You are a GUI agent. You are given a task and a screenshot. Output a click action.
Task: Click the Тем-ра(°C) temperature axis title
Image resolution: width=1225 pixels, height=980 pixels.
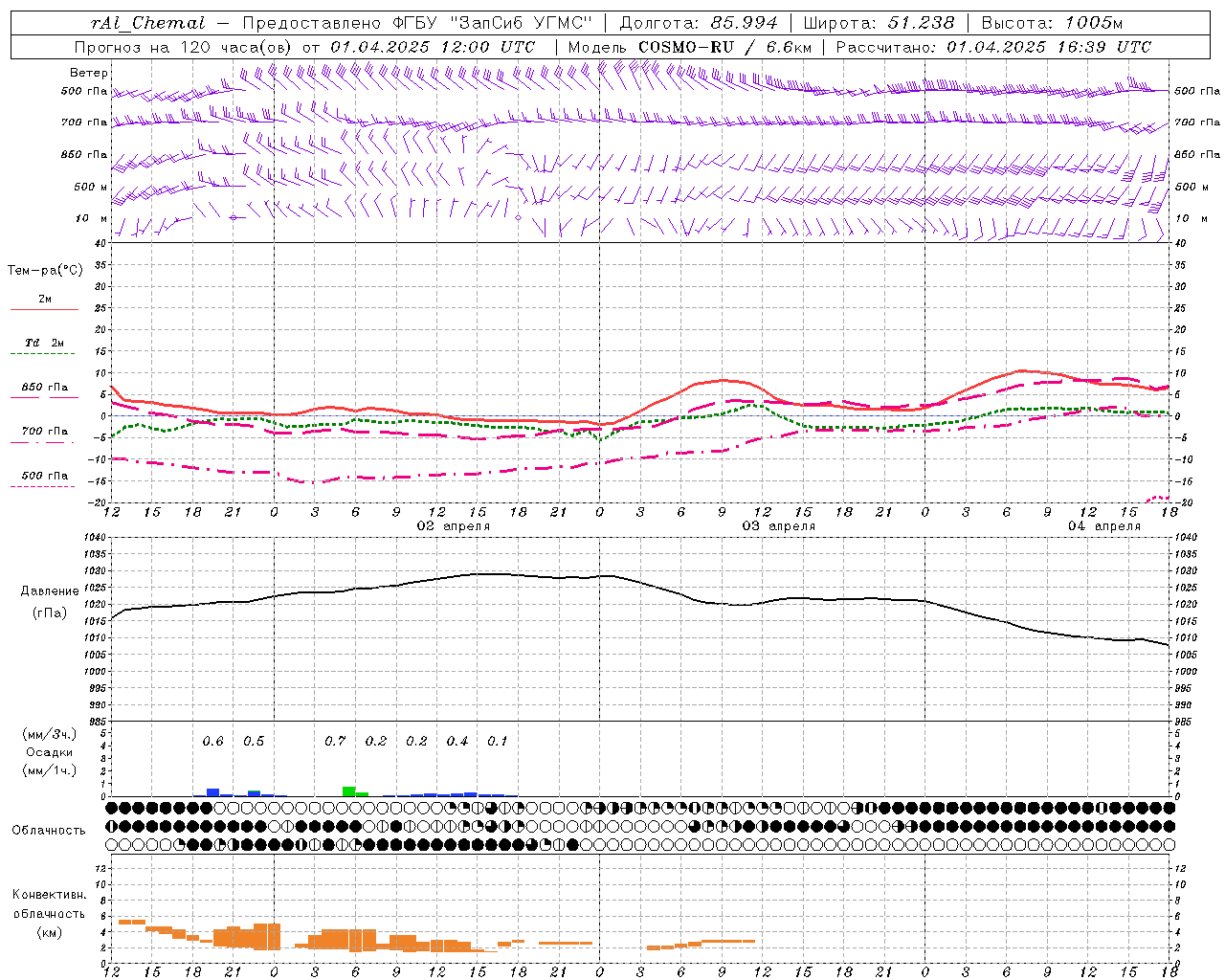[x=45, y=271]
